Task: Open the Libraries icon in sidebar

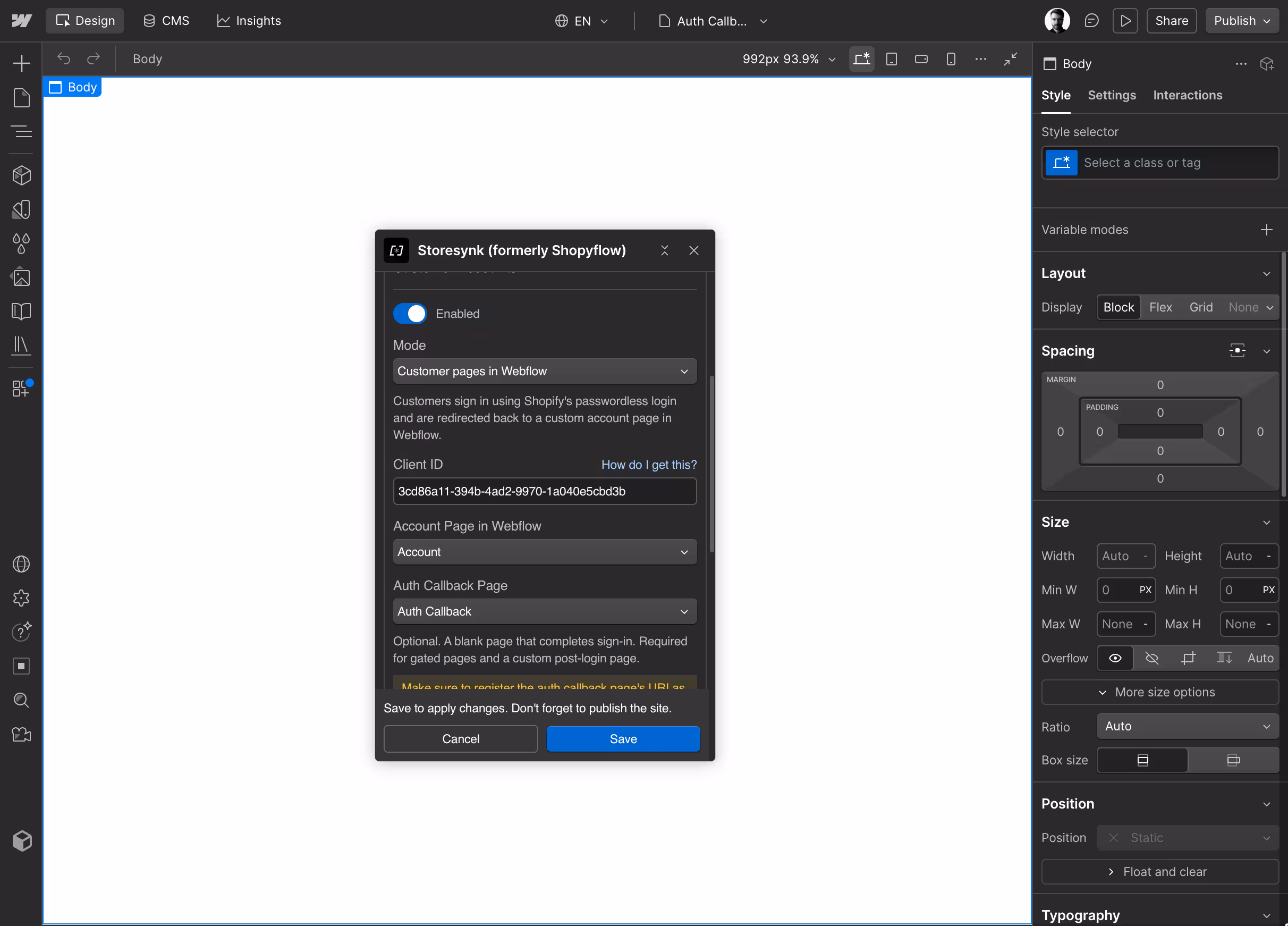Action: click(22, 346)
